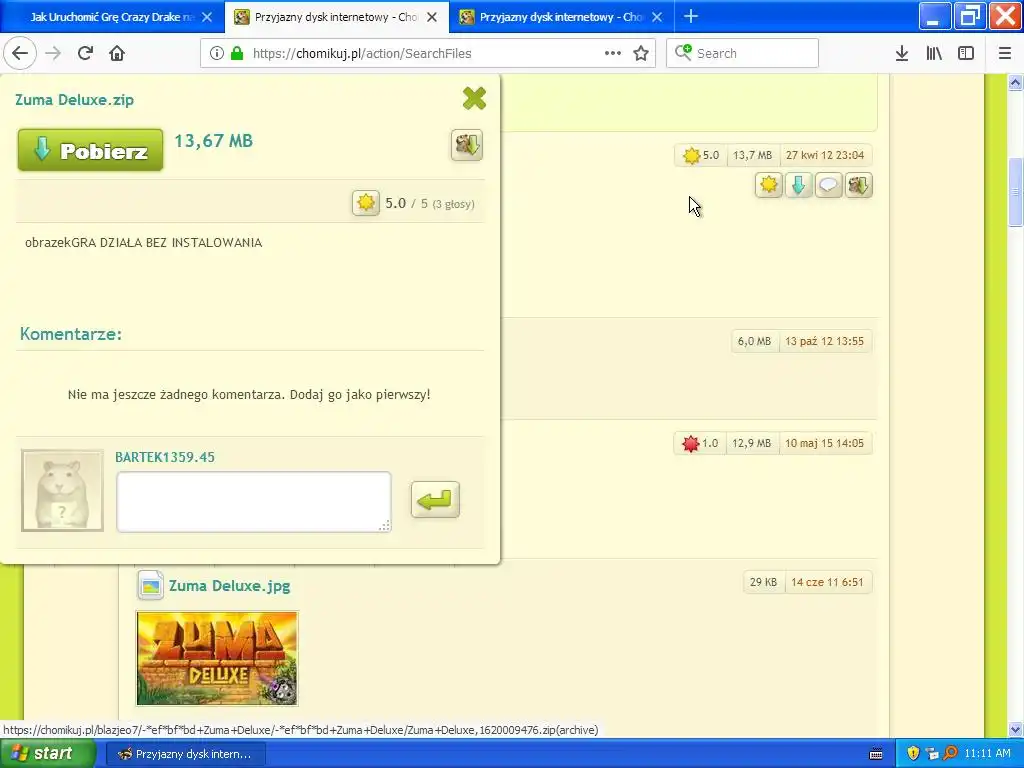1024x768 pixels.
Task: Click the 11:11 AM taskbar clock
Action: pyautogui.click(x=987, y=753)
